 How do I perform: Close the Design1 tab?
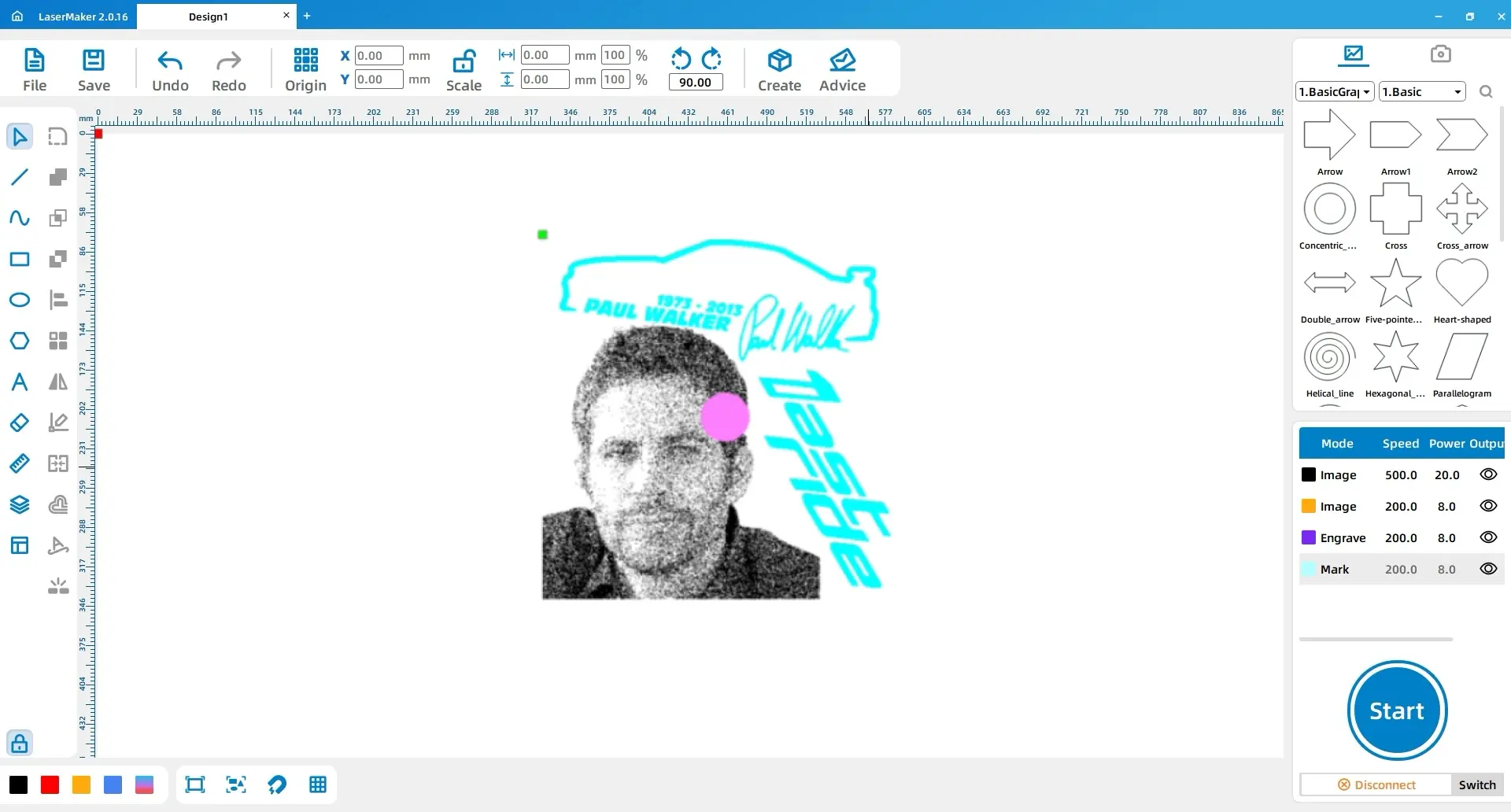pos(286,15)
